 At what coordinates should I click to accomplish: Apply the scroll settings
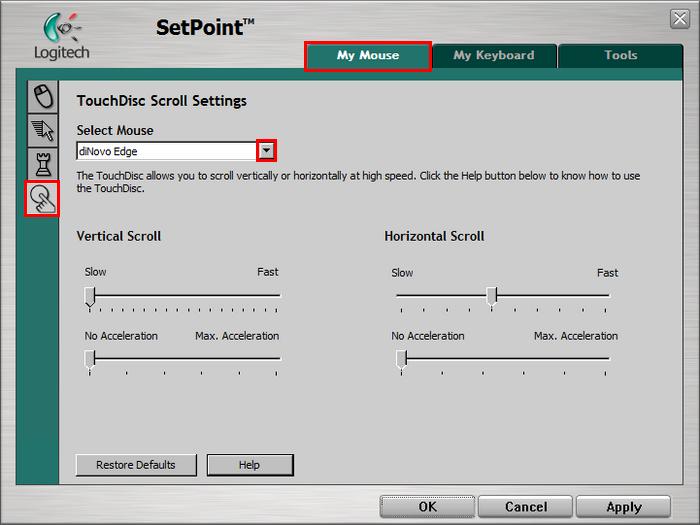click(624, 507)
